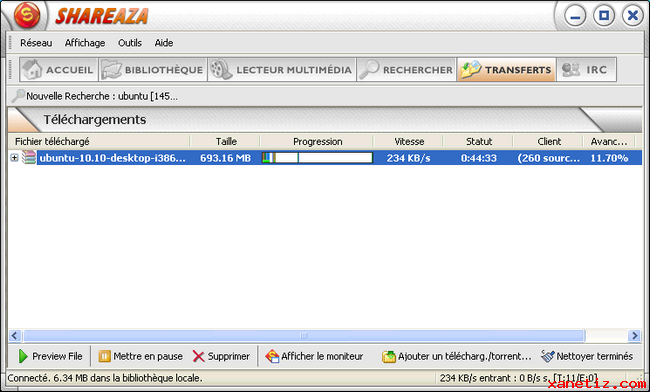Click the Téléchargements panel header
Viewport: 650px width, 392px height.
(x=95, y=120)
